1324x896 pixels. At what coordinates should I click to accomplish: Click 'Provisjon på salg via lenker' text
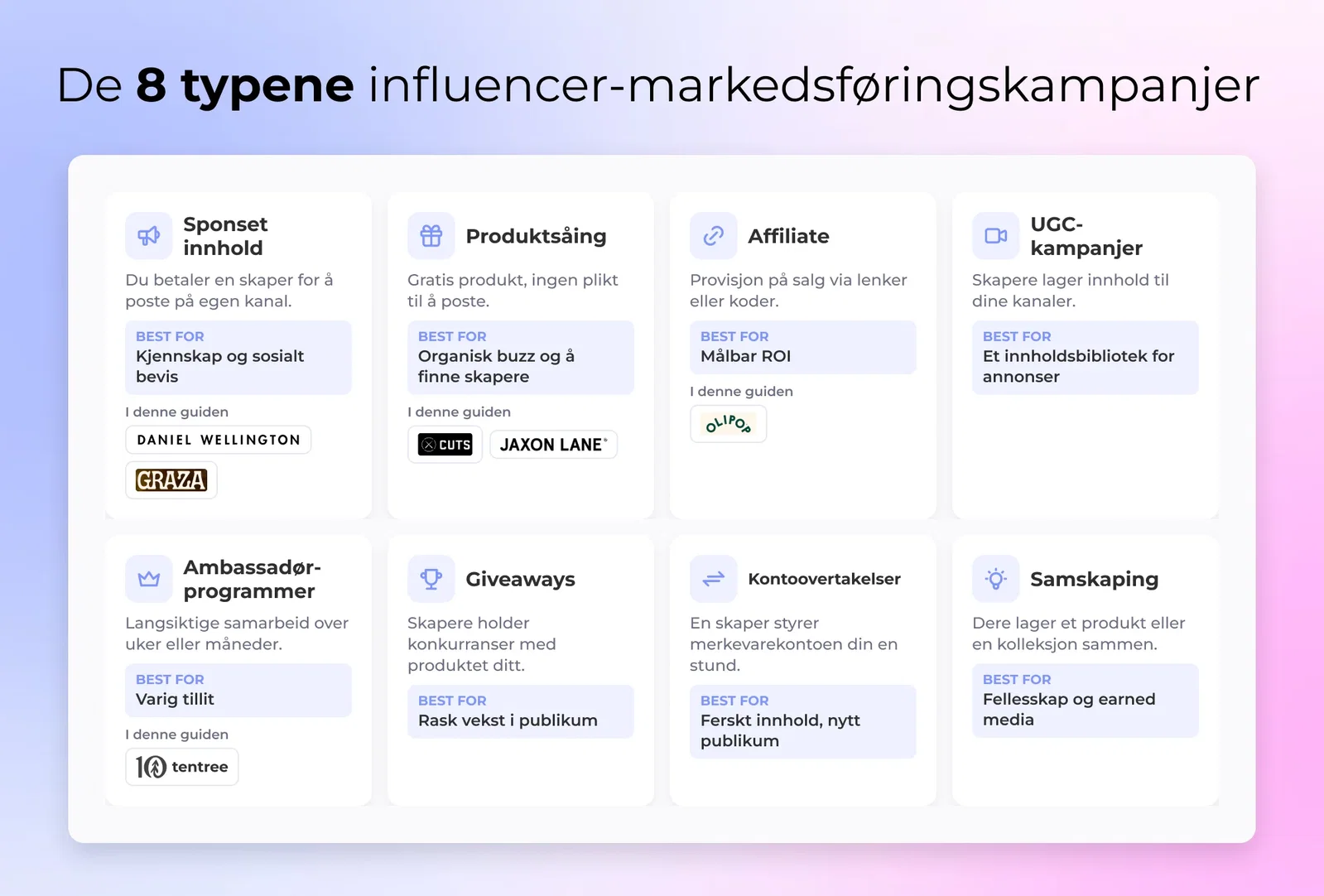798,291
